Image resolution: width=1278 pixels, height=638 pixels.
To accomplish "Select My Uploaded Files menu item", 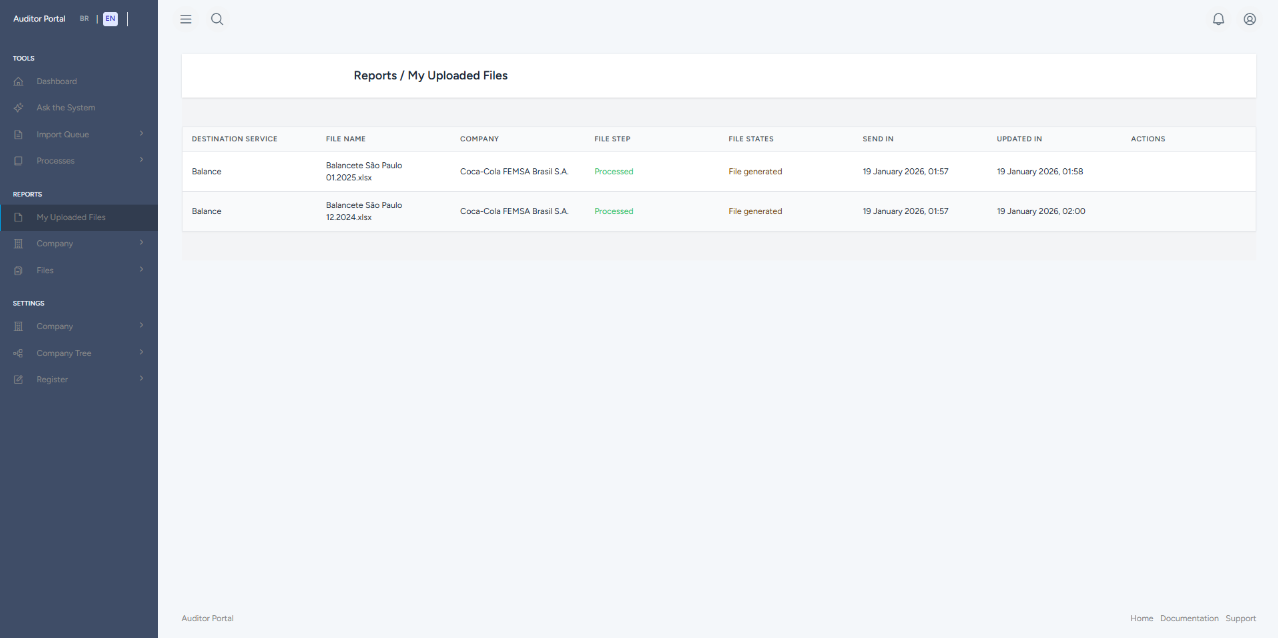I will (79, 217).
